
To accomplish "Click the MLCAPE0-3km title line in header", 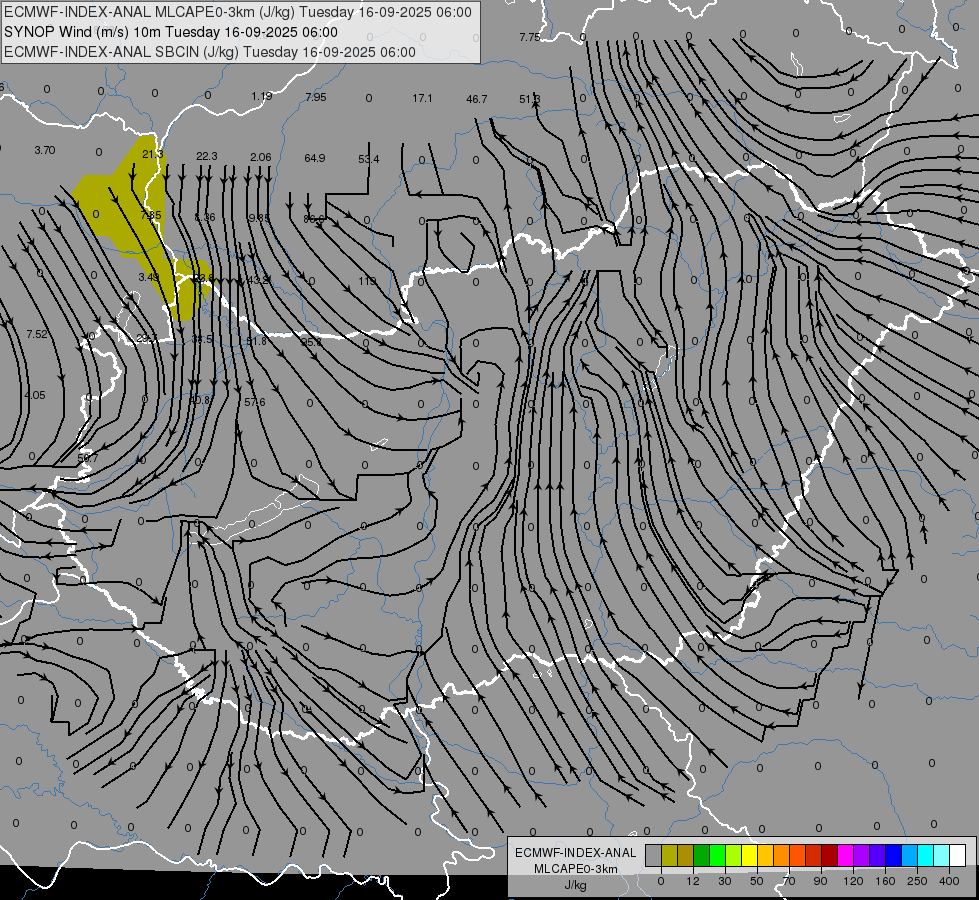I will (238, 12).
